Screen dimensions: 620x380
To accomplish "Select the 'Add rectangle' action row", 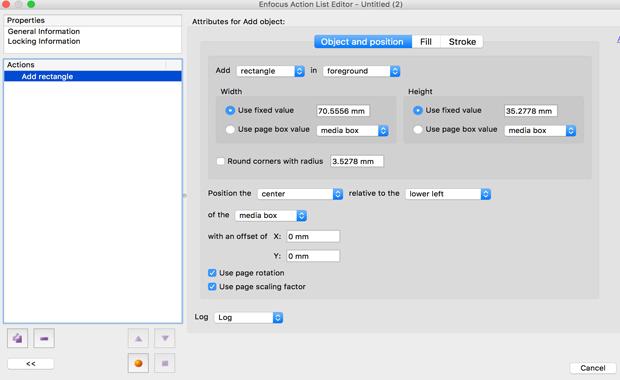I will [93, 76].
